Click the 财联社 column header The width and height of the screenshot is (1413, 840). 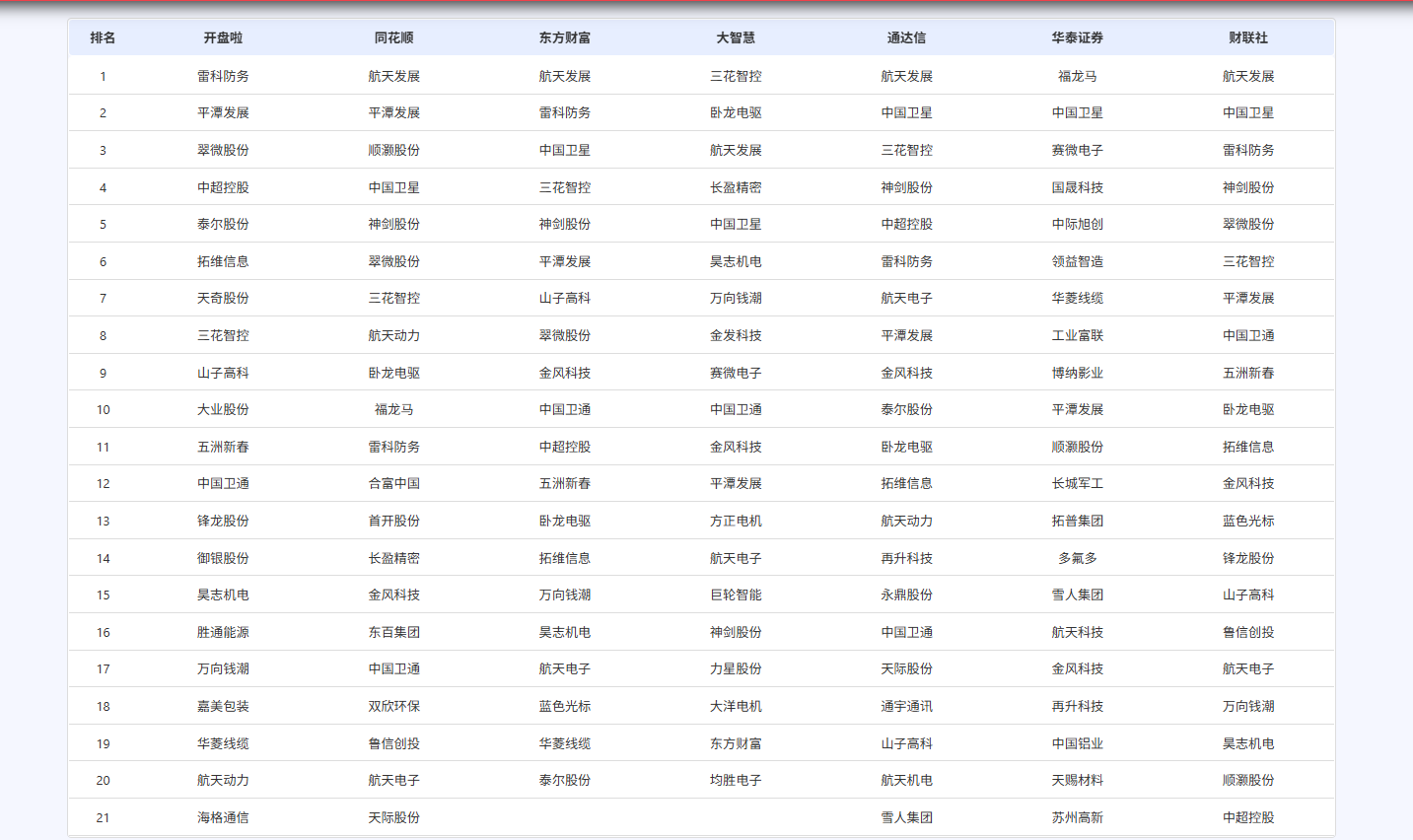click(x=1248, y=37)
